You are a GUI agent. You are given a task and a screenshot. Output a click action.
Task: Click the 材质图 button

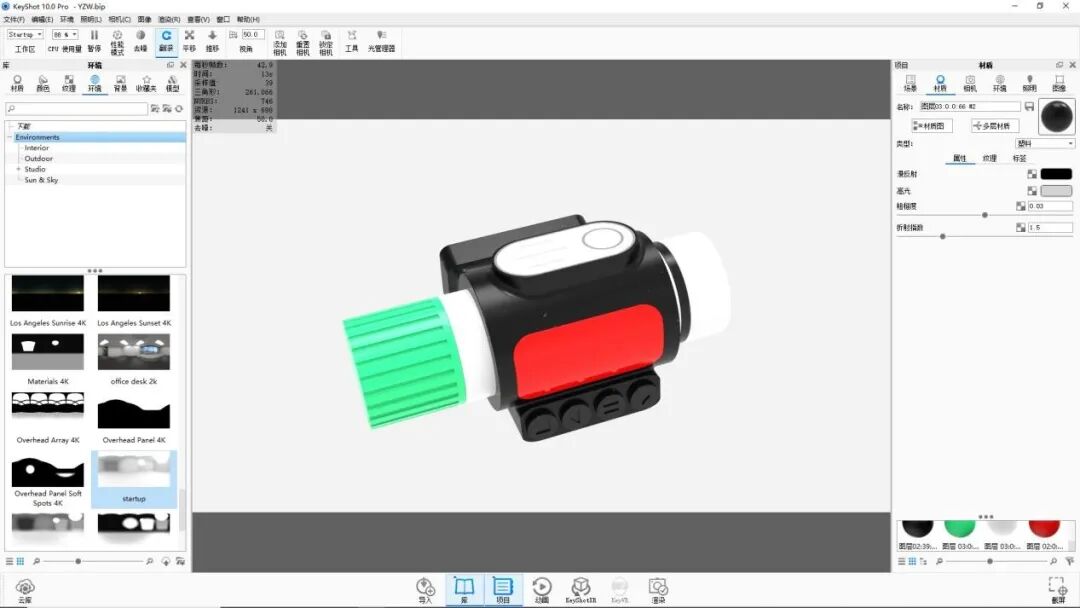click(x=932, y=124)
